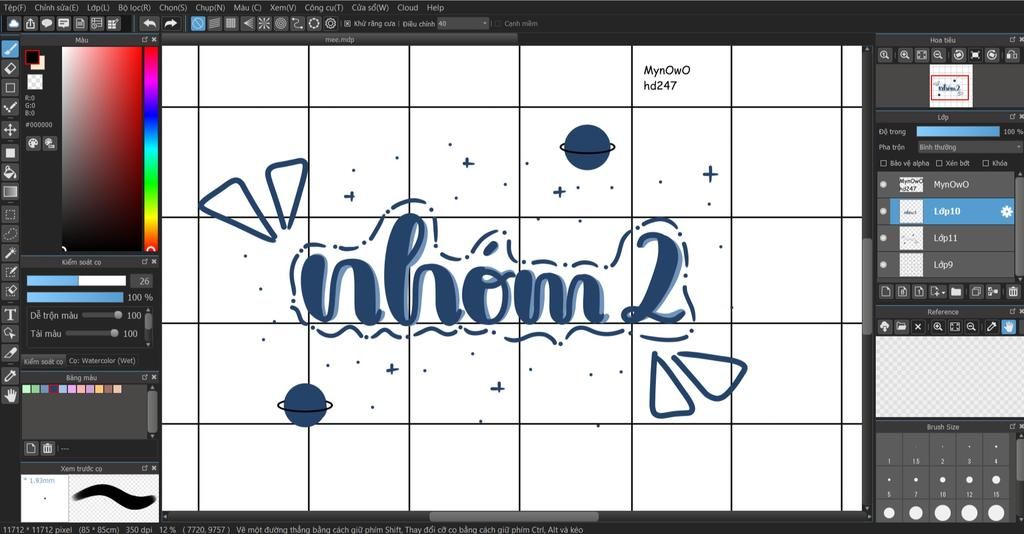Enable the concentric circle snap guide
Viewport: 1024px width, 534px height.
(x=281, y=24)
